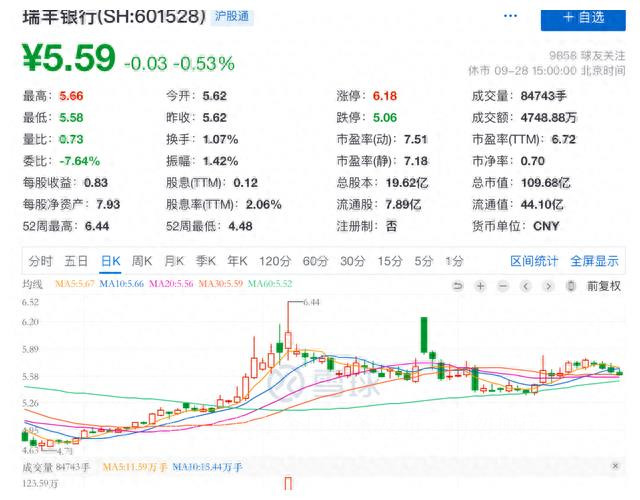This screenshot has width=640, height=500.
Task: Click the volume MA10:13.44万手 label
Action: click(207, 467)
